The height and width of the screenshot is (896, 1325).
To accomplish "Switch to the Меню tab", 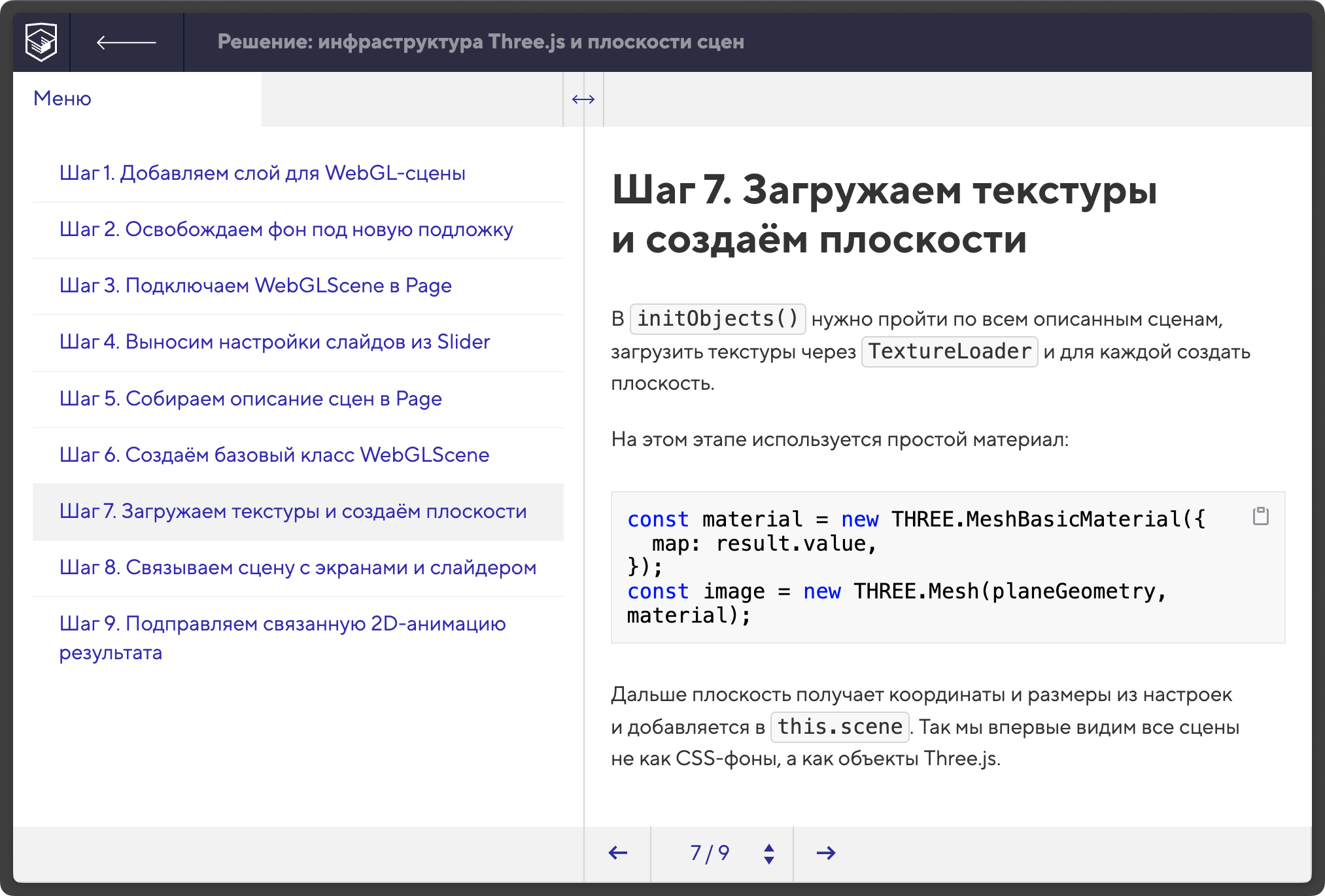I will (63, 99).
